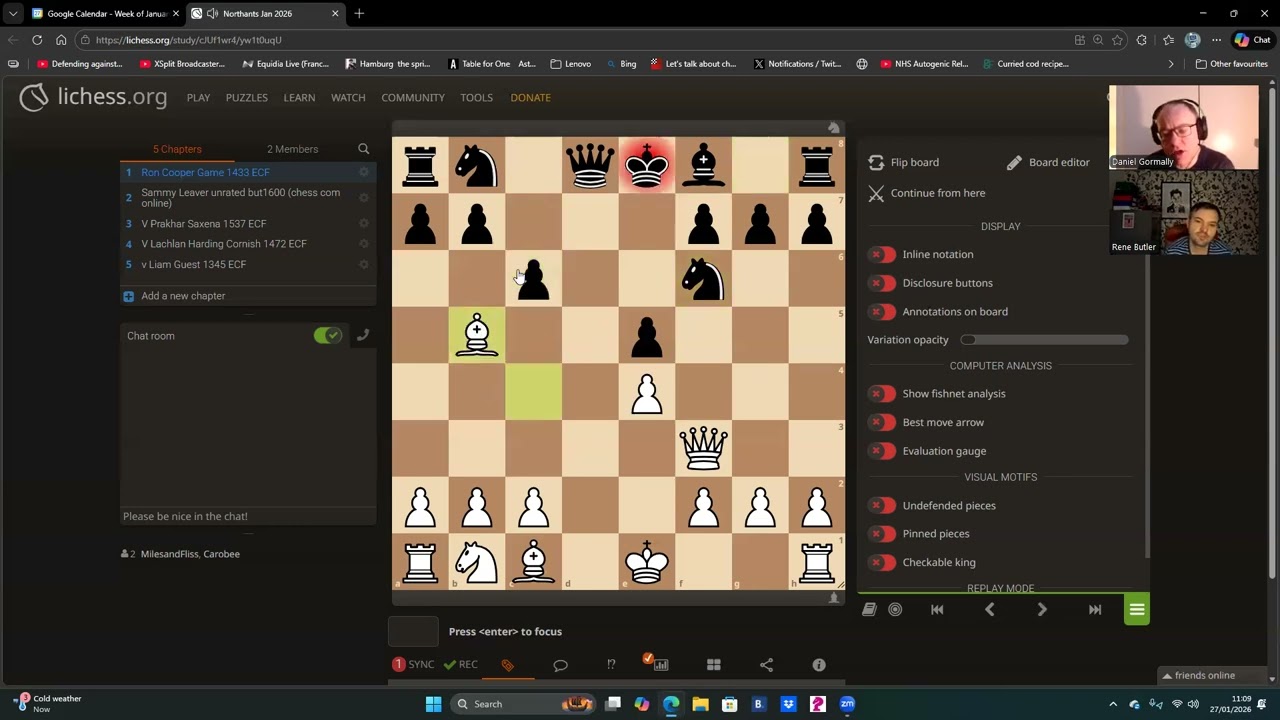Toggle Pinned pieces motif
This screenshot has height=720, width=1280.
point(882,534)
